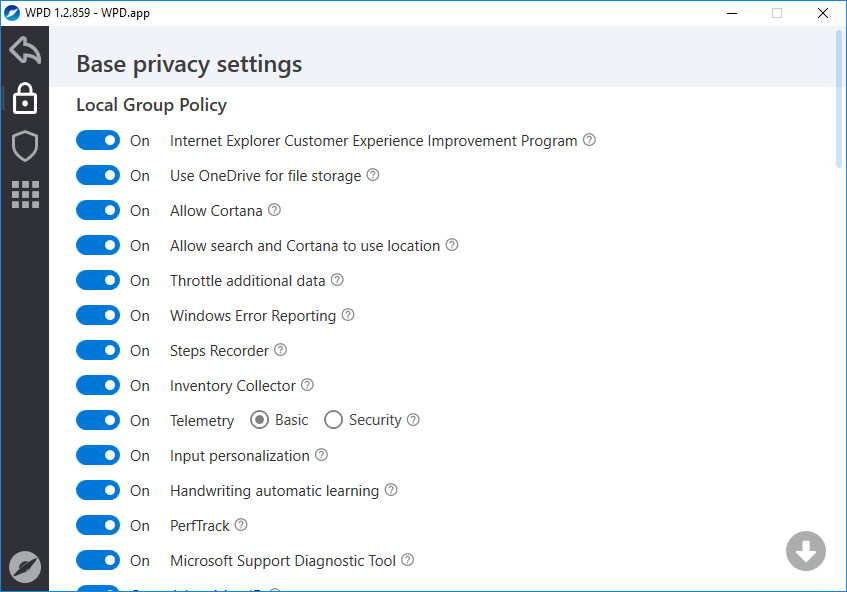
Task: Click the 'Local Group Policy' section title
Action: [x=151, y=105]
